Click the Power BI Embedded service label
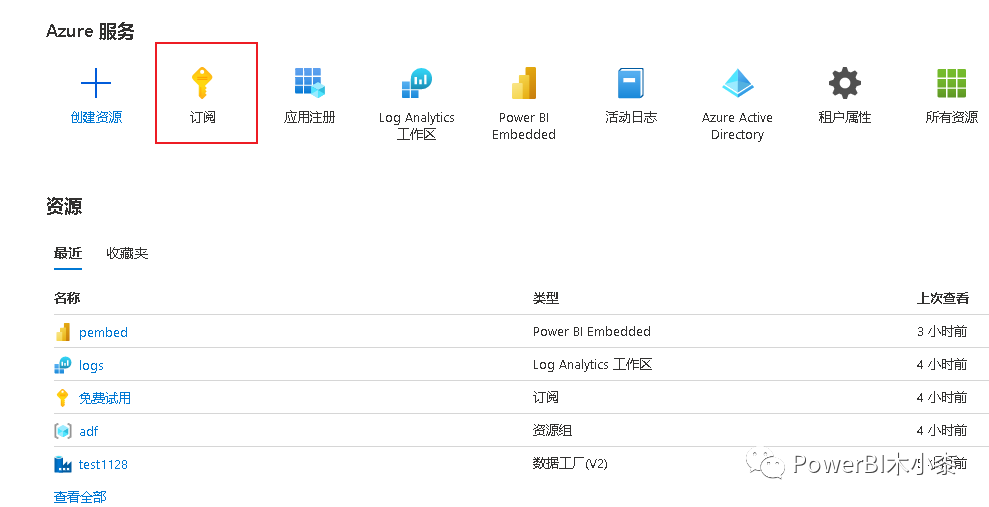 [524, 125]
